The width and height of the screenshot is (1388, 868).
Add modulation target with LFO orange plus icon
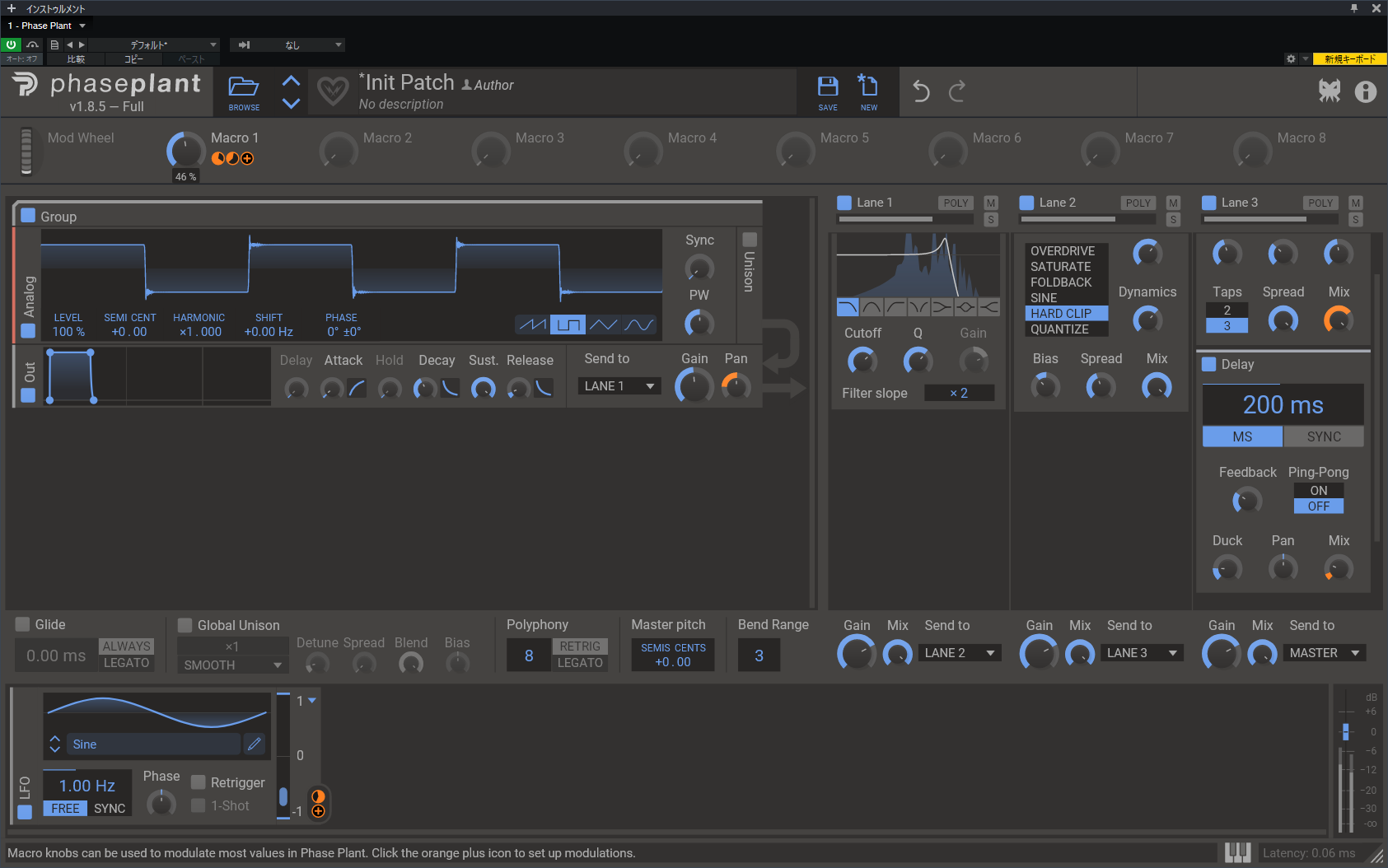318,811
